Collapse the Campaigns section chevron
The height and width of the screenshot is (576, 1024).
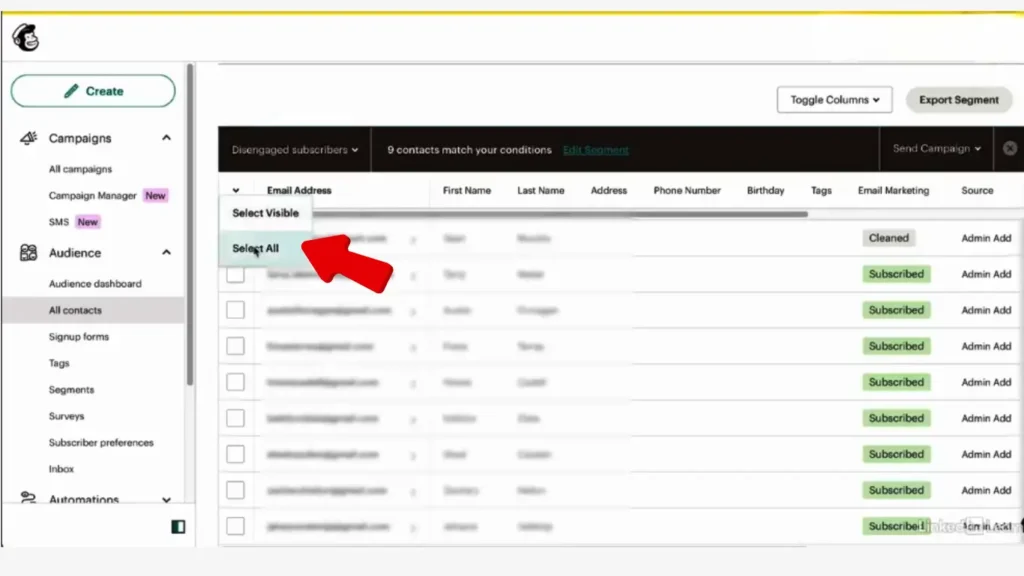tap(166, 138)
